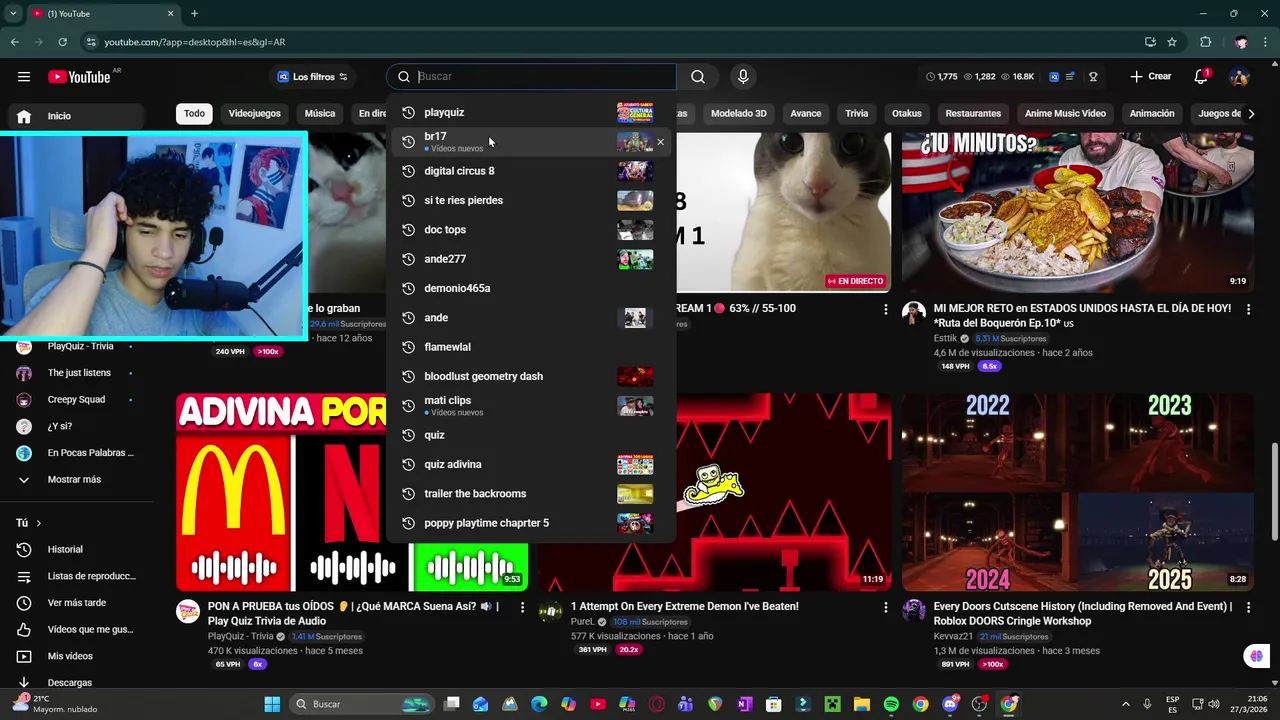This screenshot has width=1280, height=720.
Task: Click the Chrome address bar URL
Action: pos(194,42)
